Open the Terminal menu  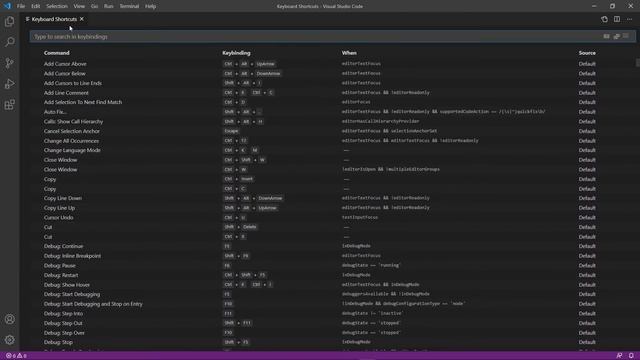(129, 6)
